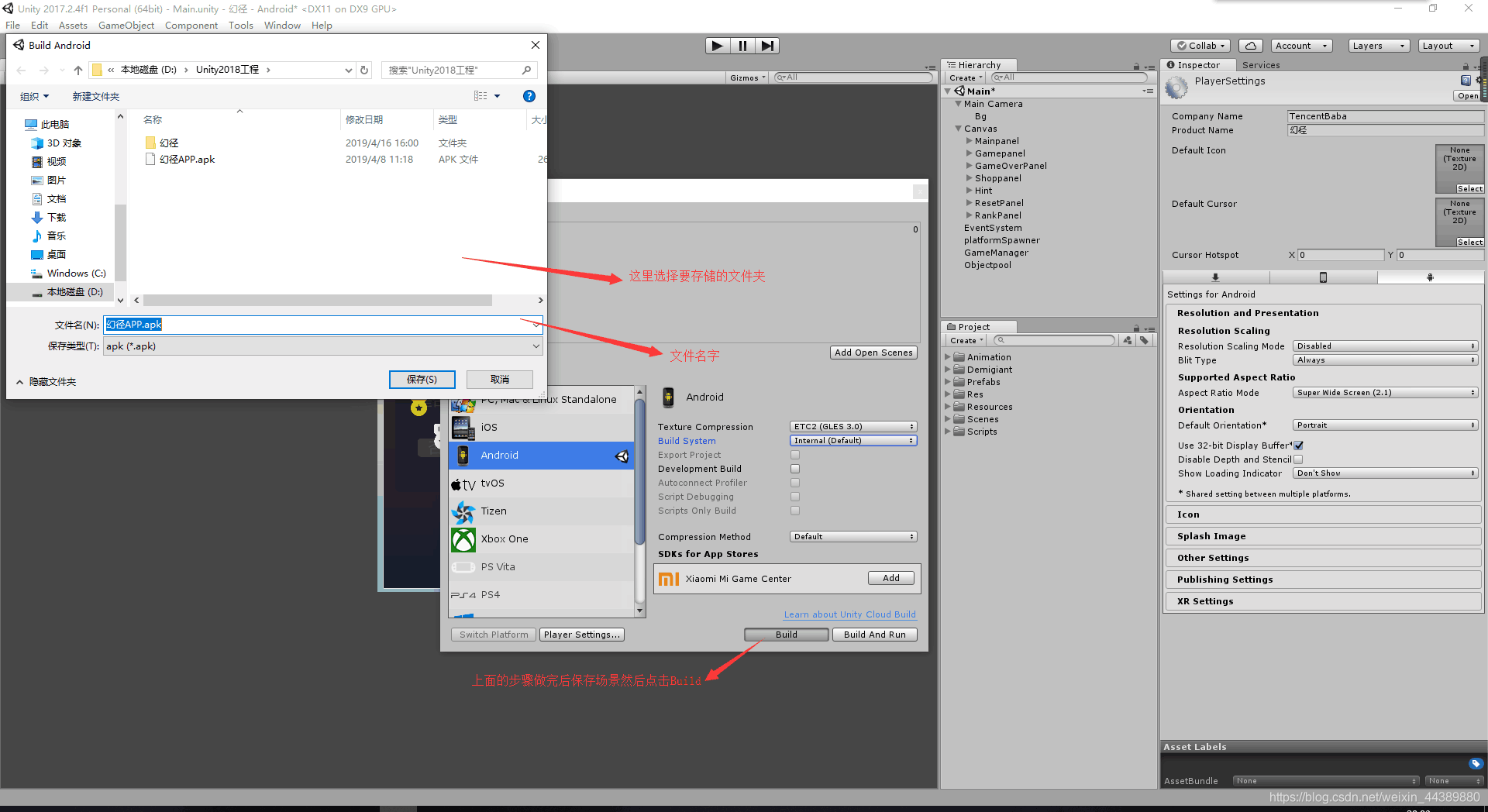Select Tizen platform in Build Settings

(x=542, y=511)
